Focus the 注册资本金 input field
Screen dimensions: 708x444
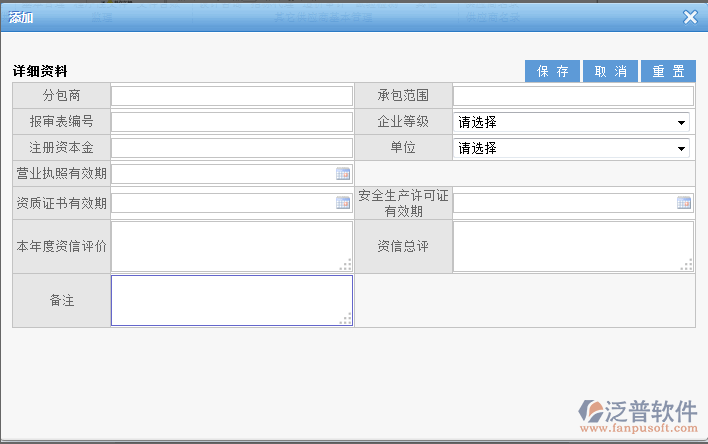pos(232,148)
